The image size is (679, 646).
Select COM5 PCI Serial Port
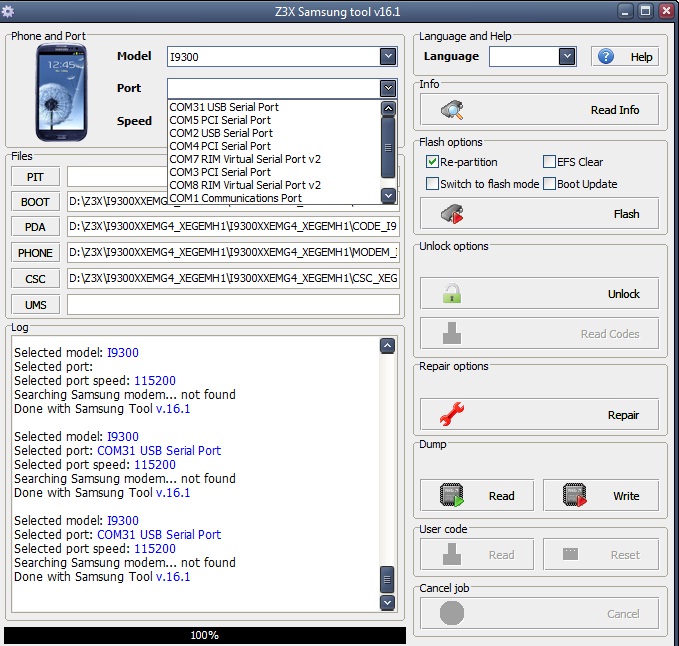274,120
